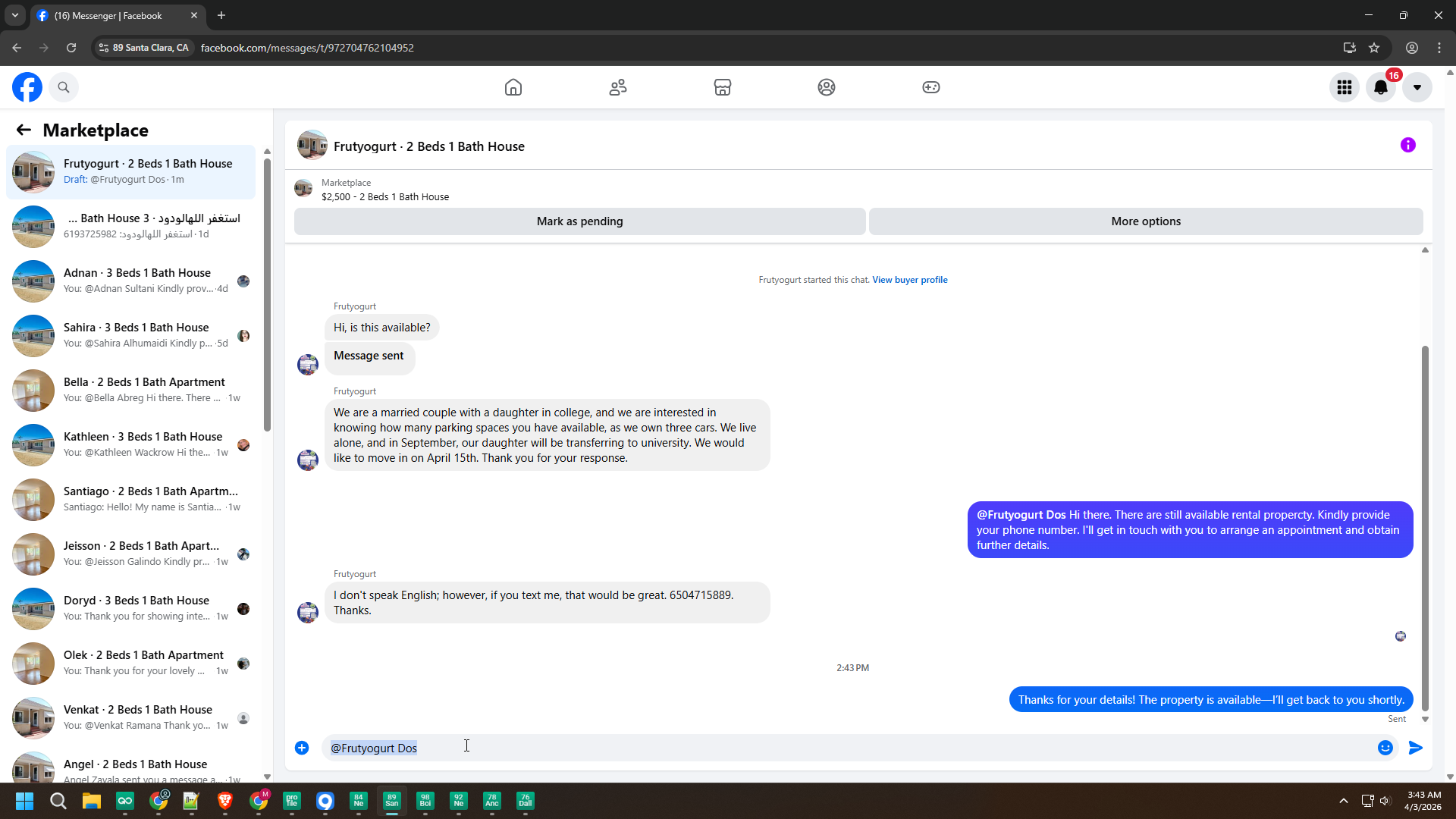Send the message with the arrow icon

coord(1416,748)
